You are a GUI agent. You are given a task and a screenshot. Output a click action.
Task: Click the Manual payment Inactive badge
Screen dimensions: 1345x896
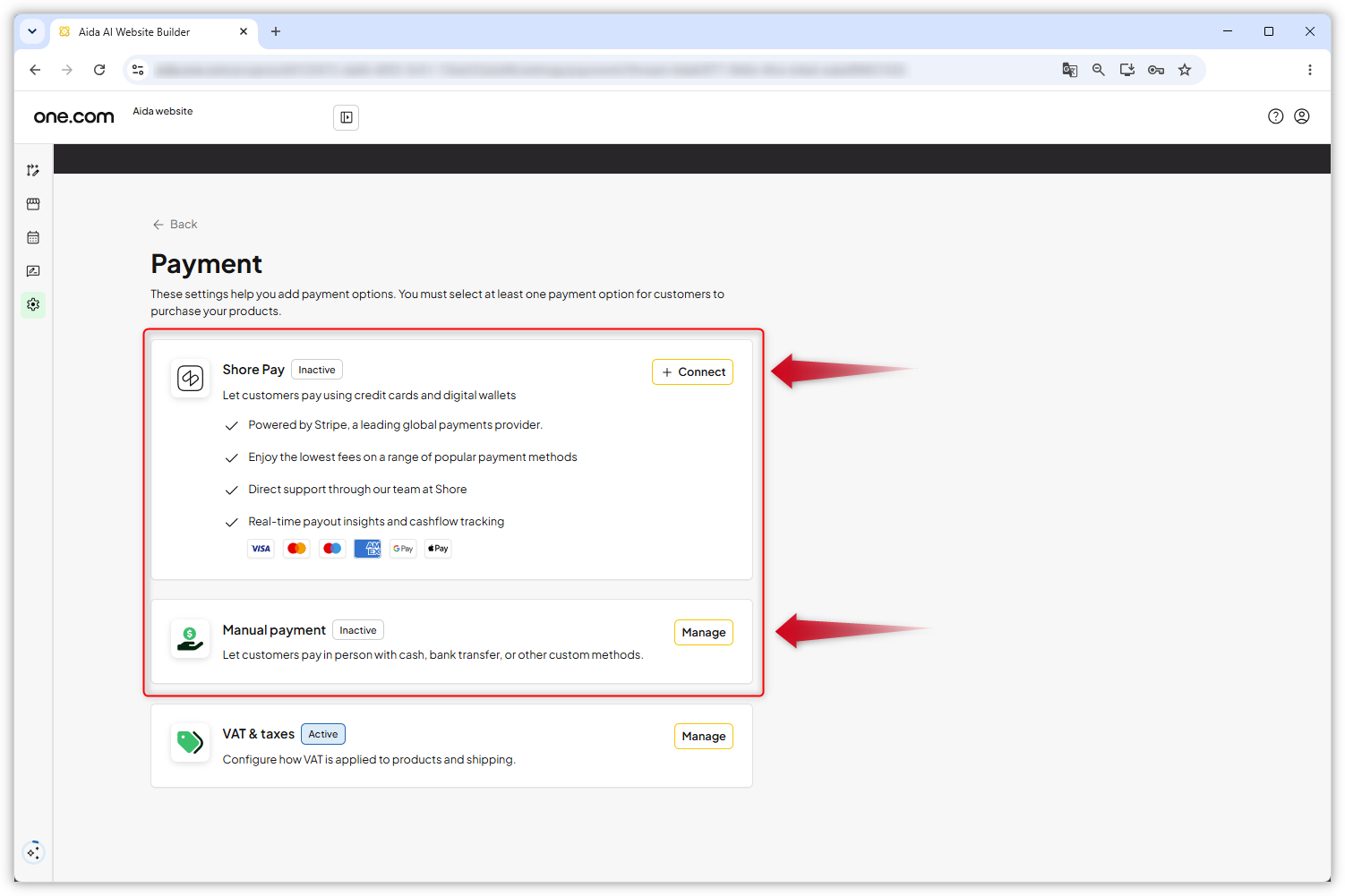click(x=358, y=630)
